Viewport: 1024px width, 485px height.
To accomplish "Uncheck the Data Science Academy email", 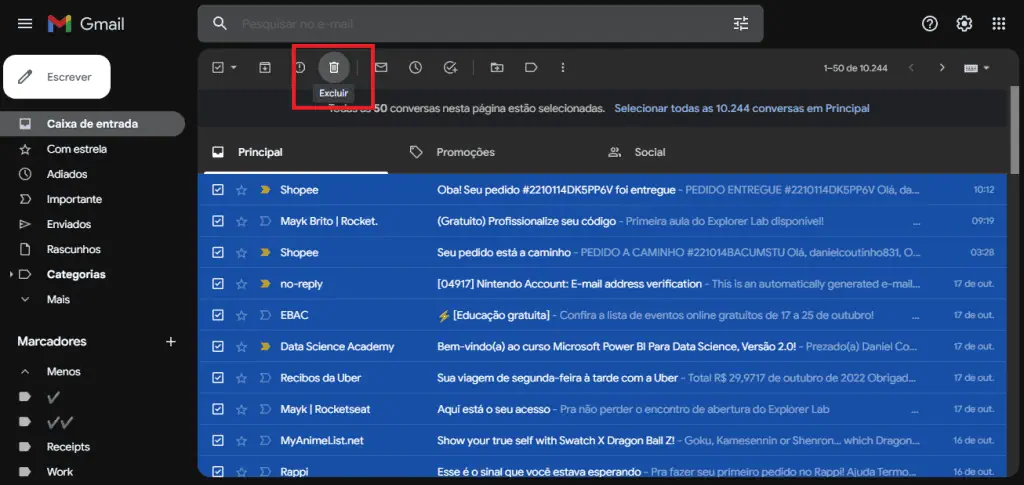I will pos(218,347).
